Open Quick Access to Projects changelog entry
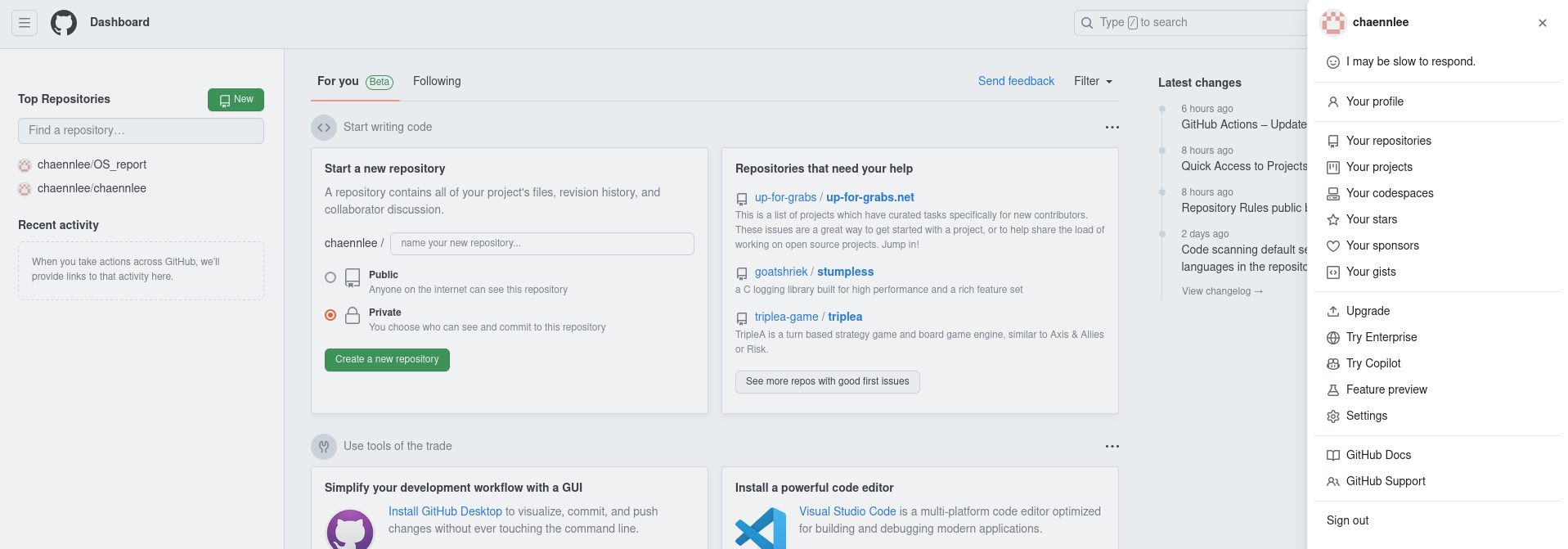This screenshot has height=549, width=1568. tap(1244, 167)
